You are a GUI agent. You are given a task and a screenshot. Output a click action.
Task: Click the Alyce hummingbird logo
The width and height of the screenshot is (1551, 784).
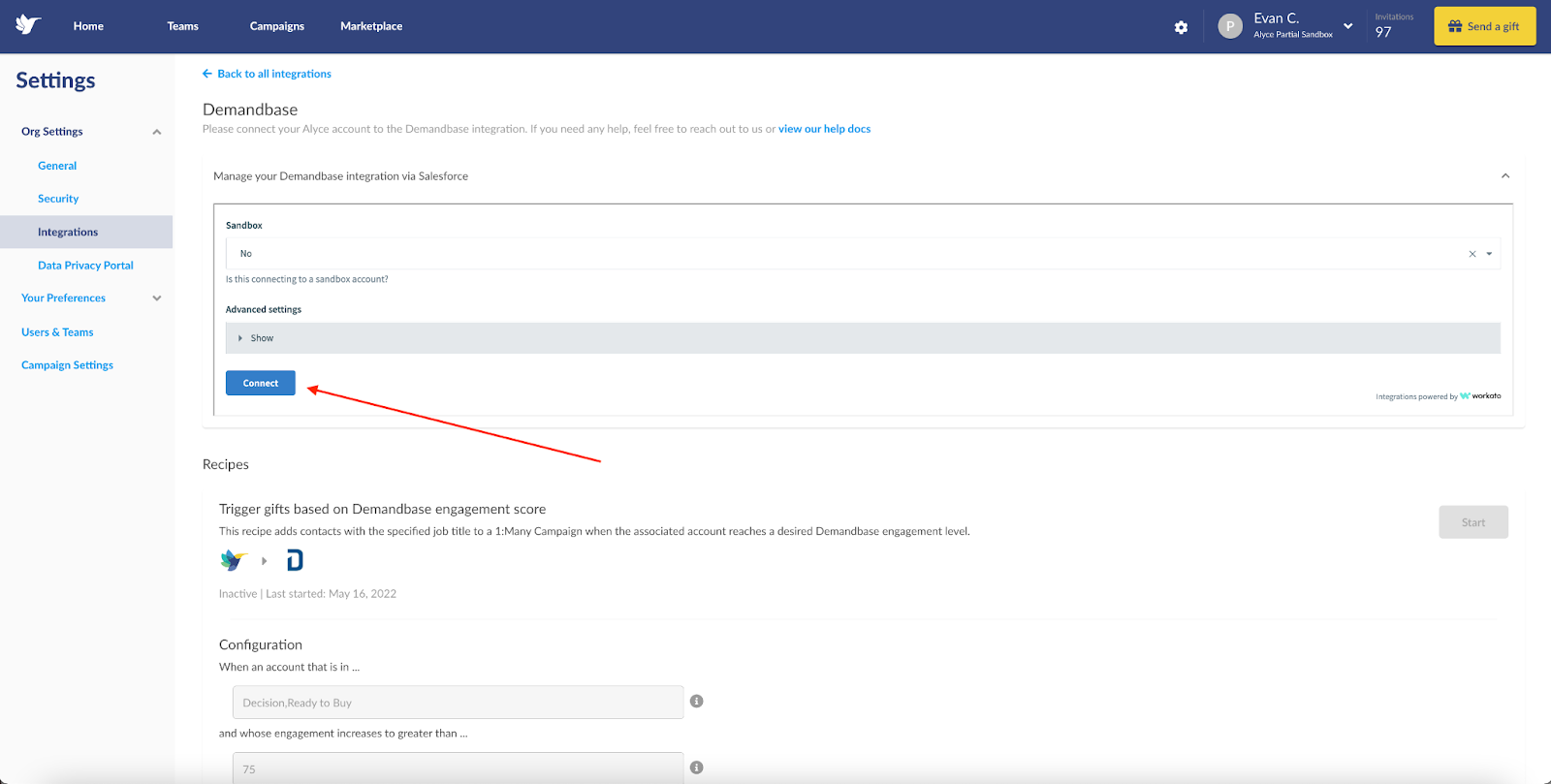click(28, 25)
